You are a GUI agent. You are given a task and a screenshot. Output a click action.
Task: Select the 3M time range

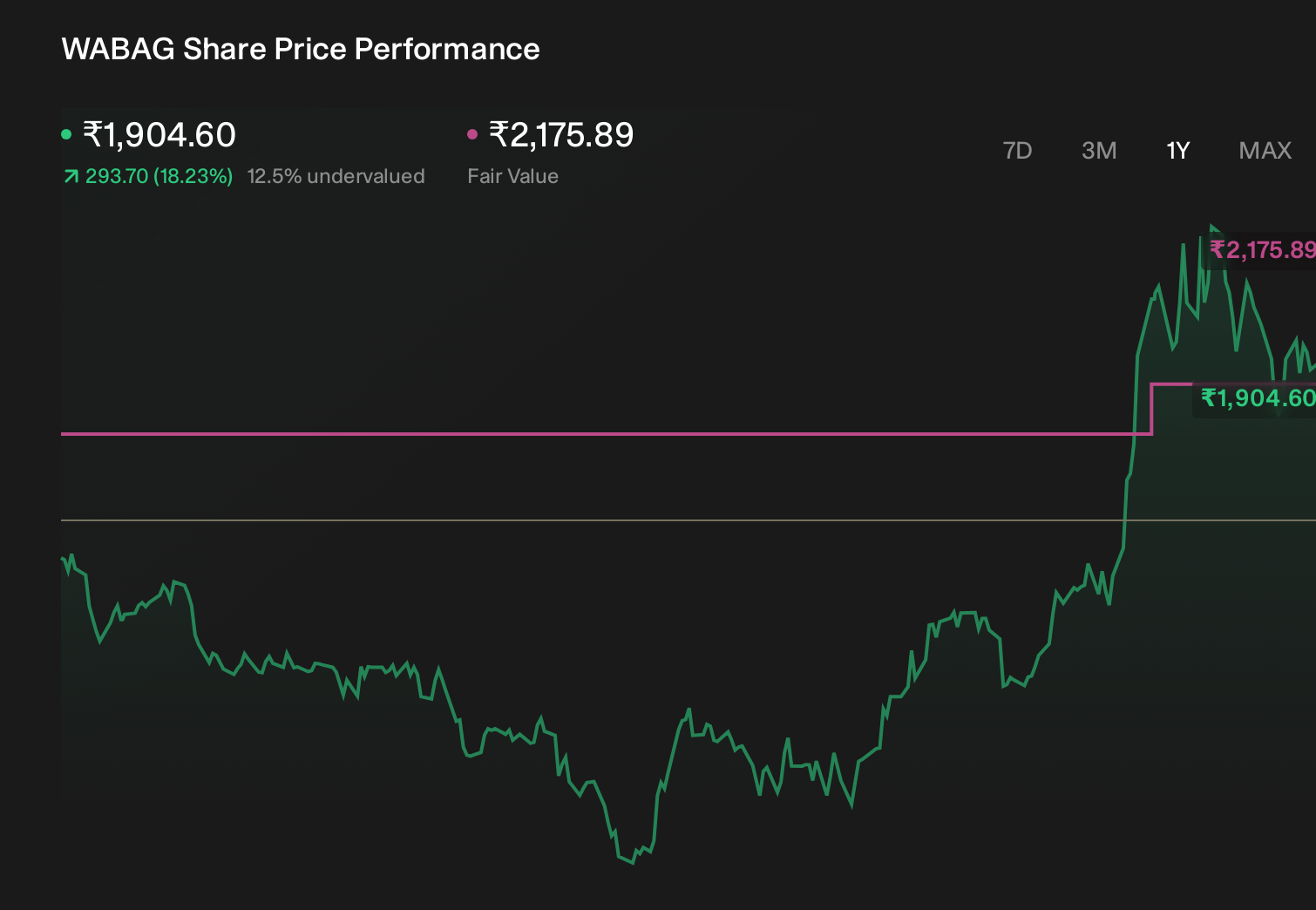tap(1099, 151)
